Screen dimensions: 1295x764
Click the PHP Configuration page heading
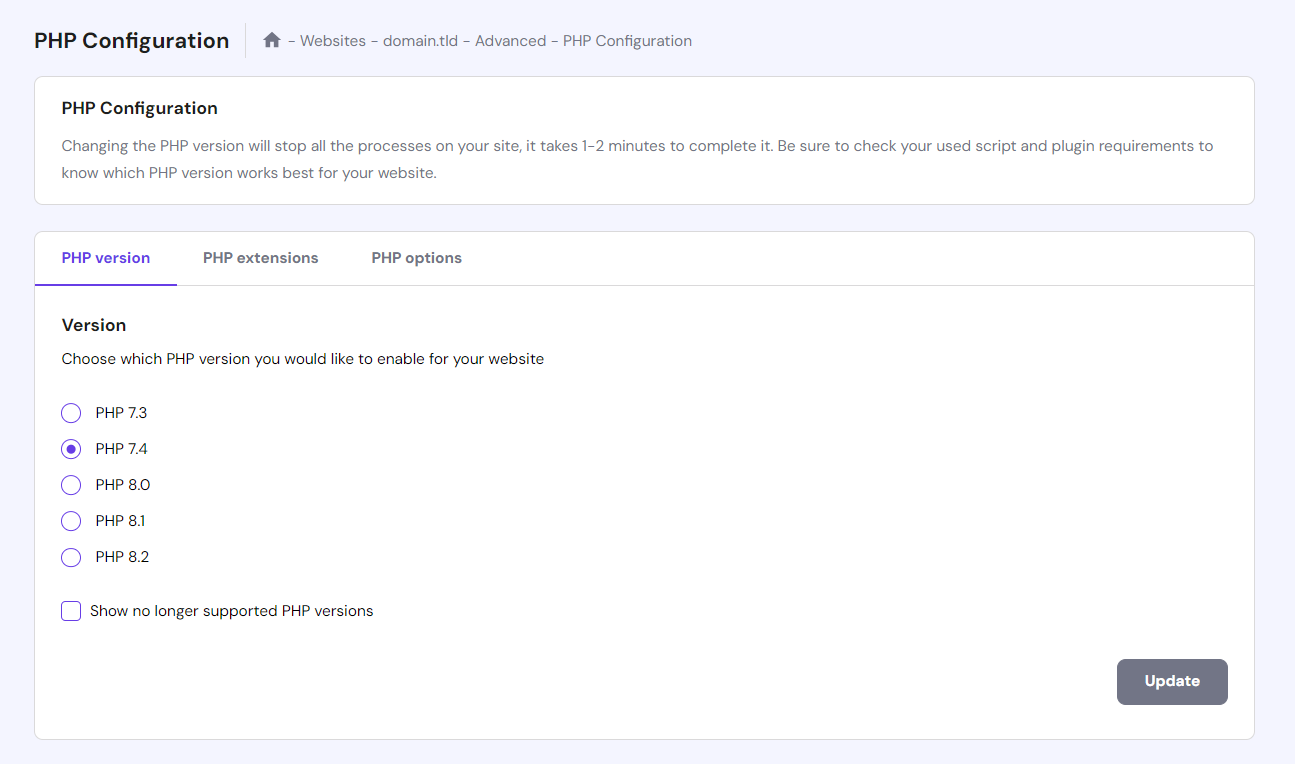click(131, 40)
